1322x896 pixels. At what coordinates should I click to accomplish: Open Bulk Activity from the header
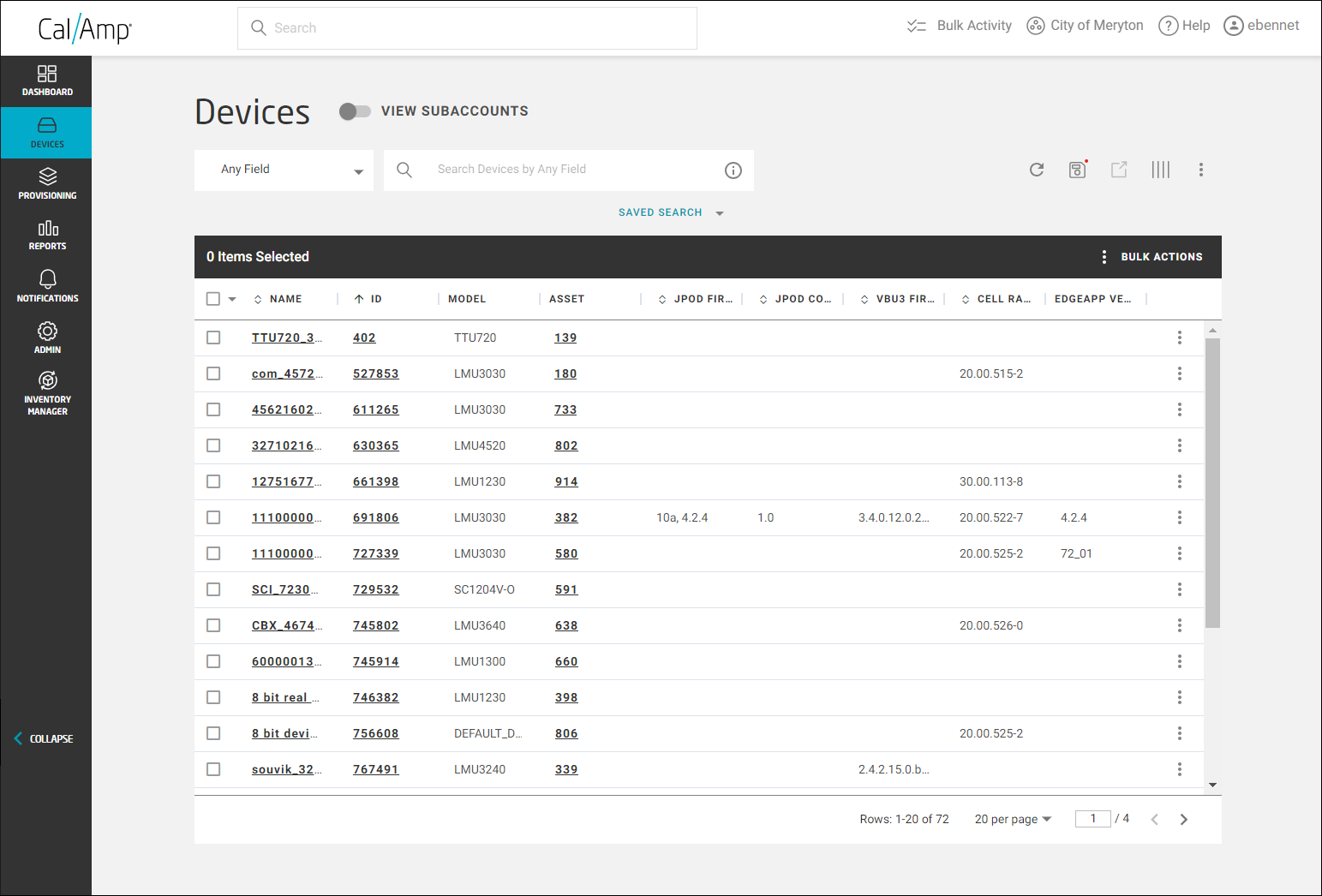tap(960, 26)
